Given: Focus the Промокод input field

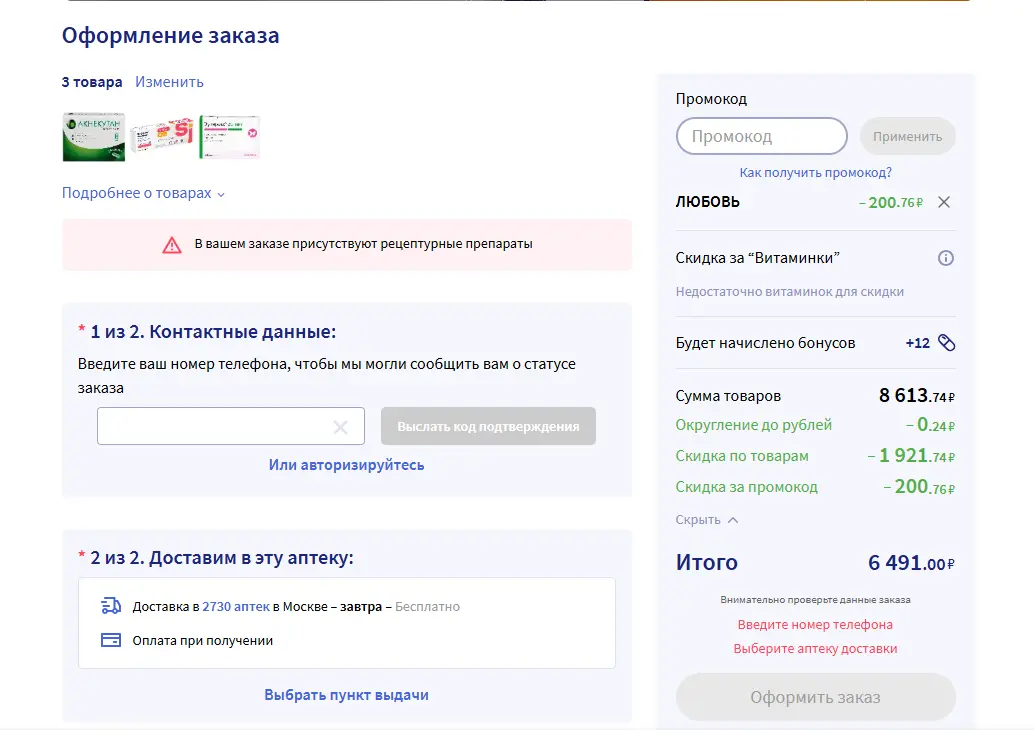Looking at the screenshot, I should (762, 136).
